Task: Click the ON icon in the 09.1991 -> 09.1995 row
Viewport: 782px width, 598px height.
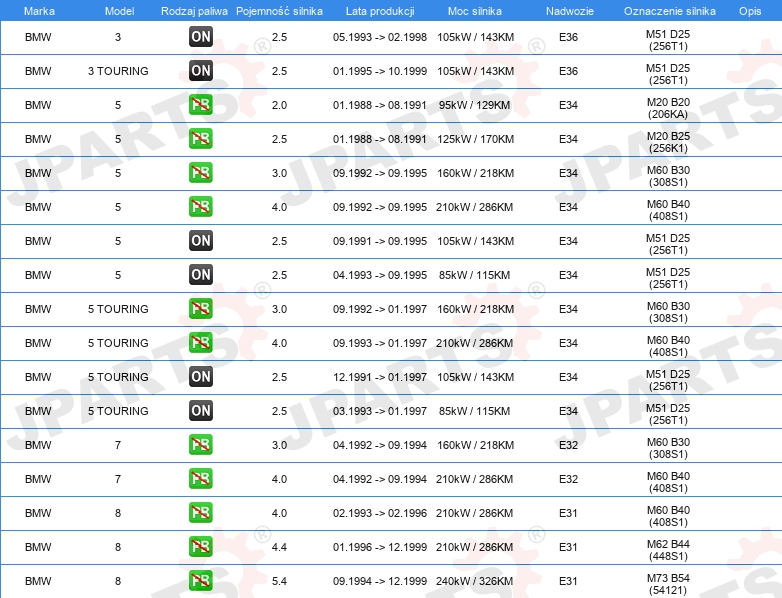Action: tap(201, 240)
